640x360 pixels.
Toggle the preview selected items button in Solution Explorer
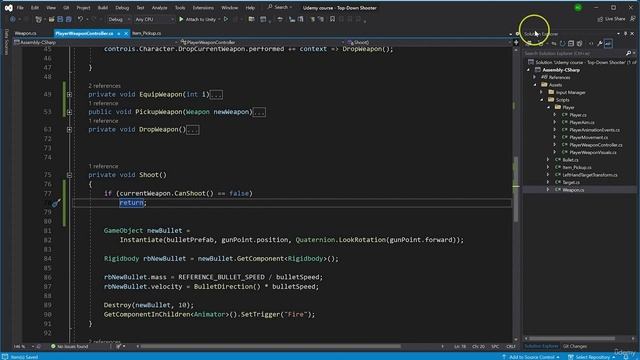coord(608,43)
